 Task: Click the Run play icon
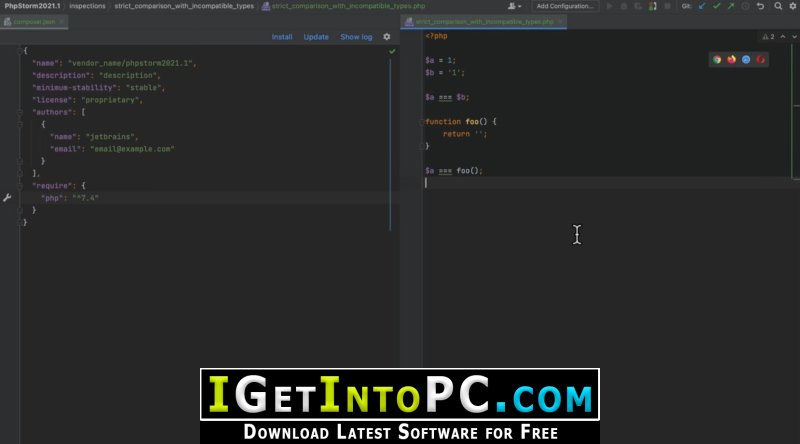pyautogui.click(x=609, y=6)
